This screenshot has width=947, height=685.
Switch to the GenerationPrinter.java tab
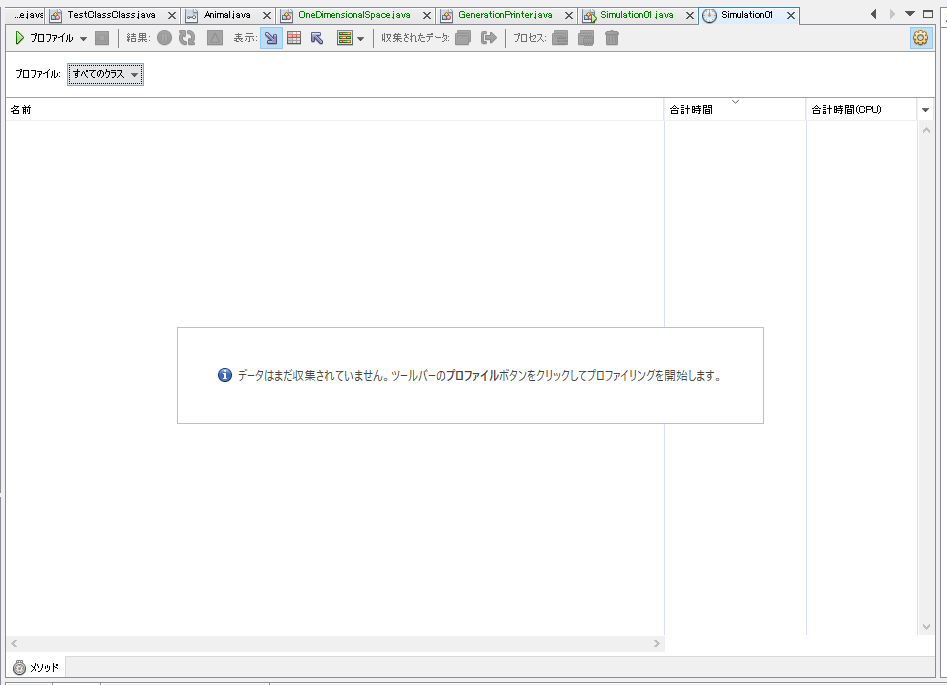coord(505,15)
